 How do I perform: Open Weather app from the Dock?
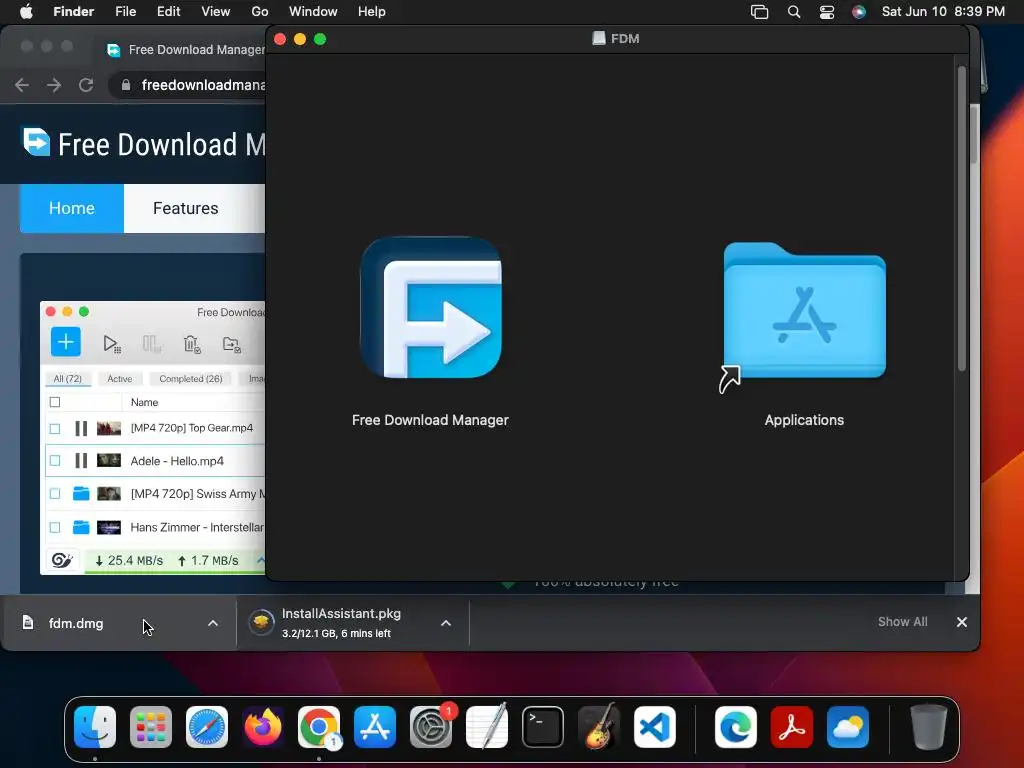848,727
